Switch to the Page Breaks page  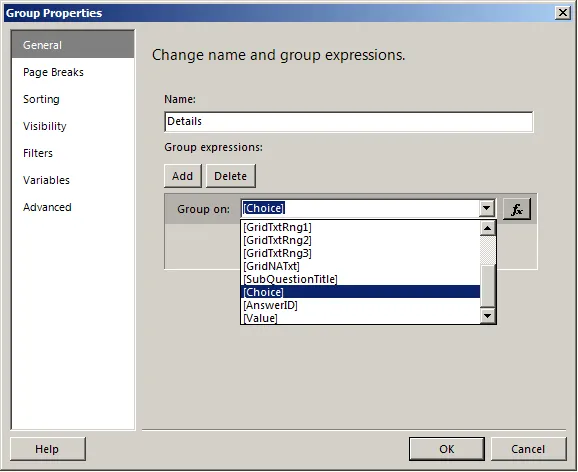[x=73, y=72]
